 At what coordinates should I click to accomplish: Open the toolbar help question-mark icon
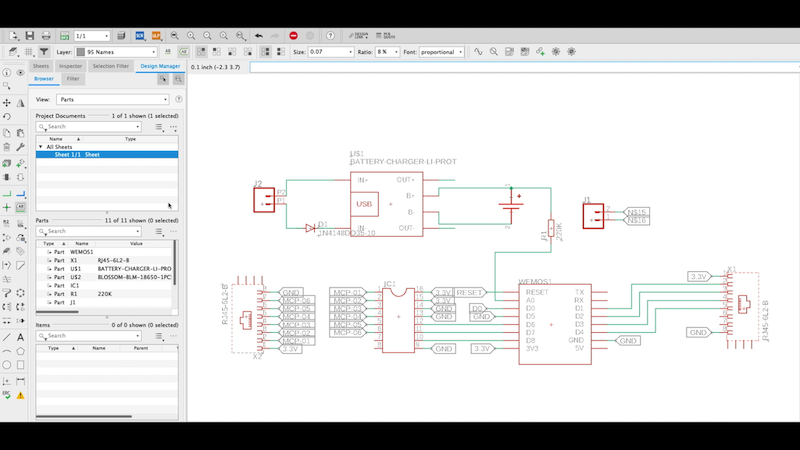point(328,36)
